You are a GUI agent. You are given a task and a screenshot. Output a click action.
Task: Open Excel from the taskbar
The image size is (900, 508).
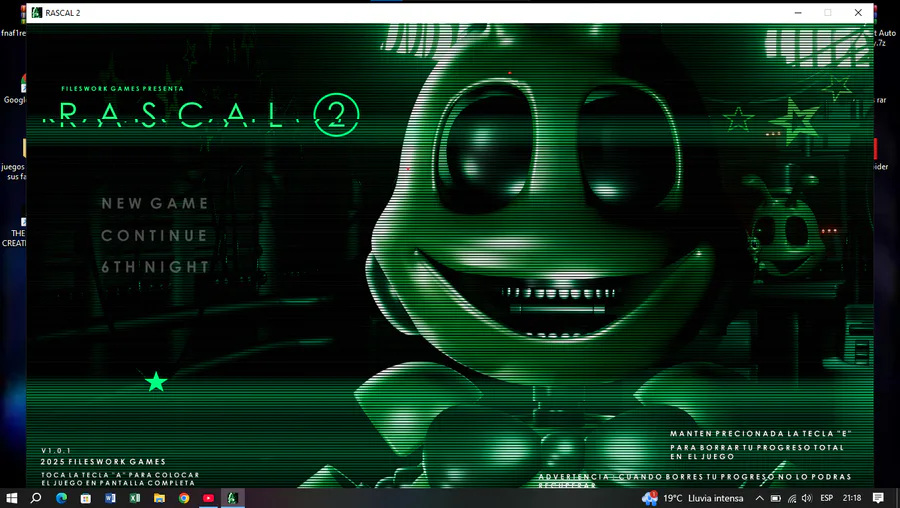pos(135,498)
